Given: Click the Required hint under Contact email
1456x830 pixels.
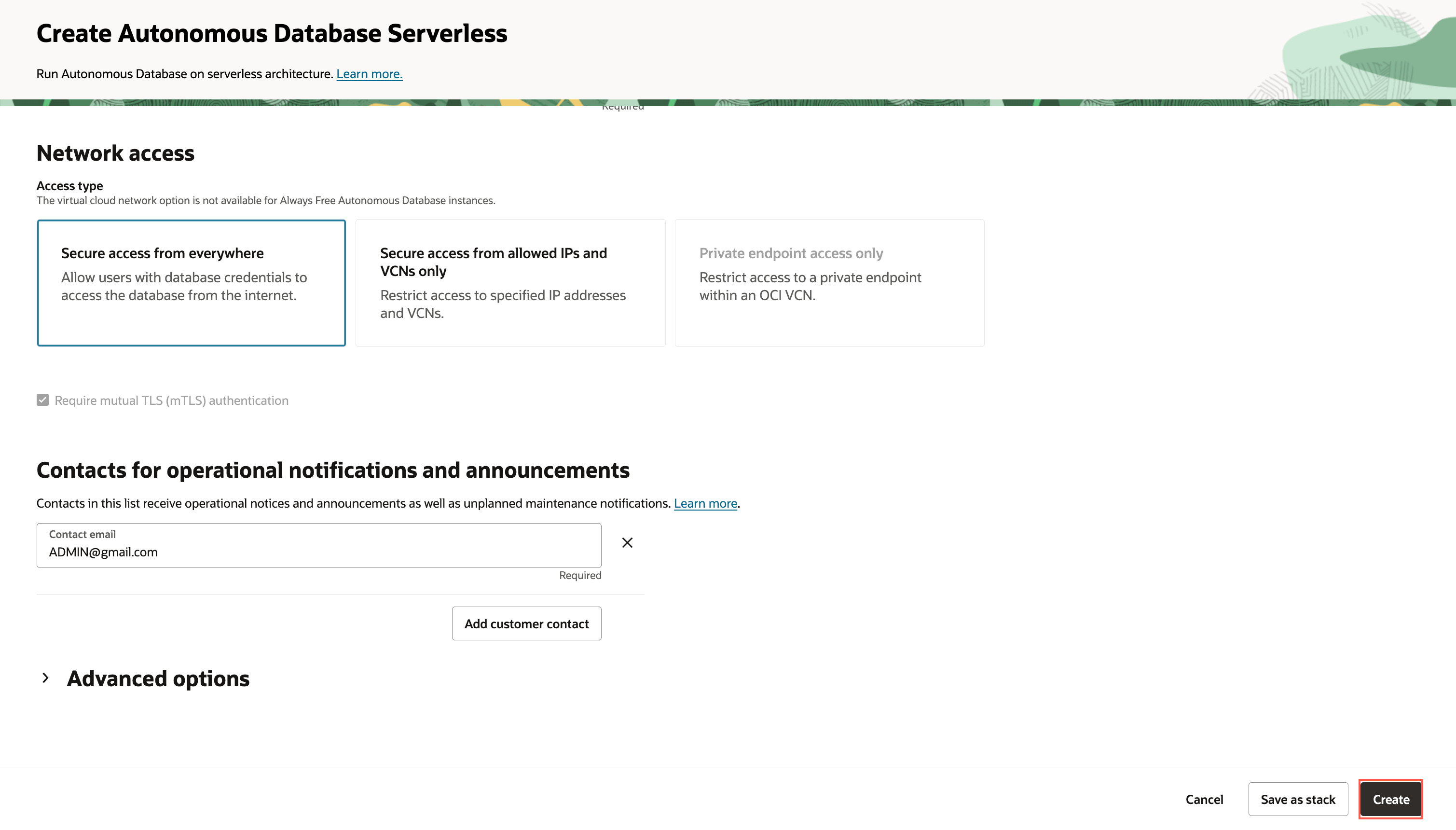Looking at the screenshot, I should point(579,575).
